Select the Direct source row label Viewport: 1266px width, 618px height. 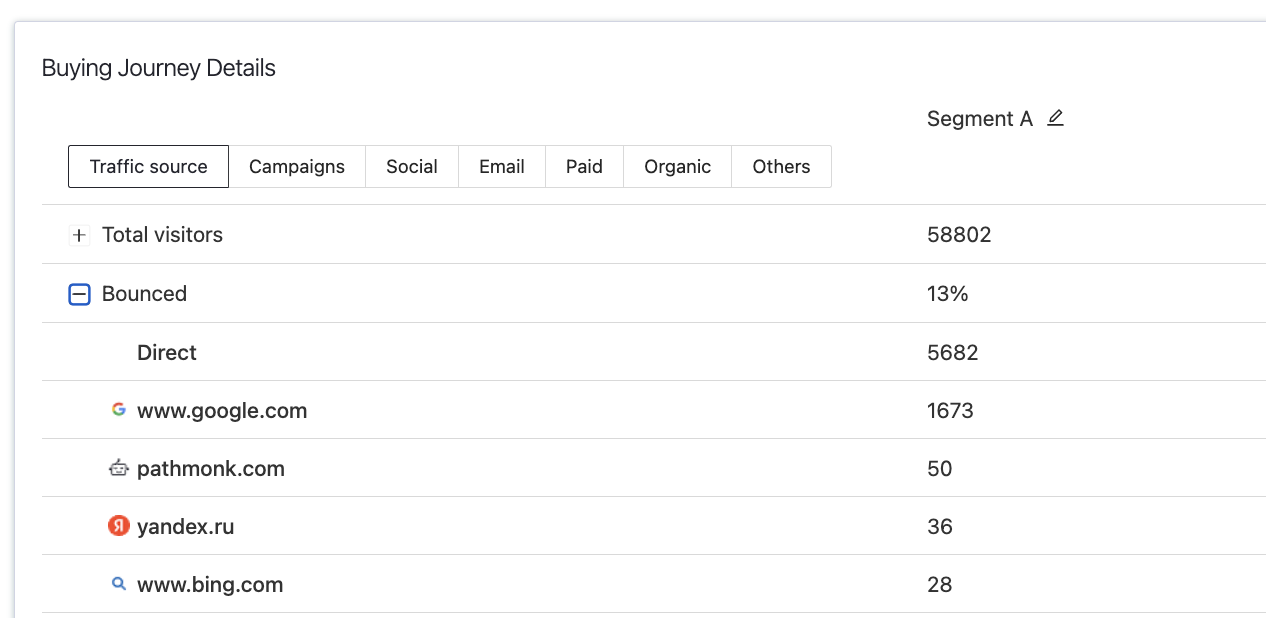pos(167,353)
